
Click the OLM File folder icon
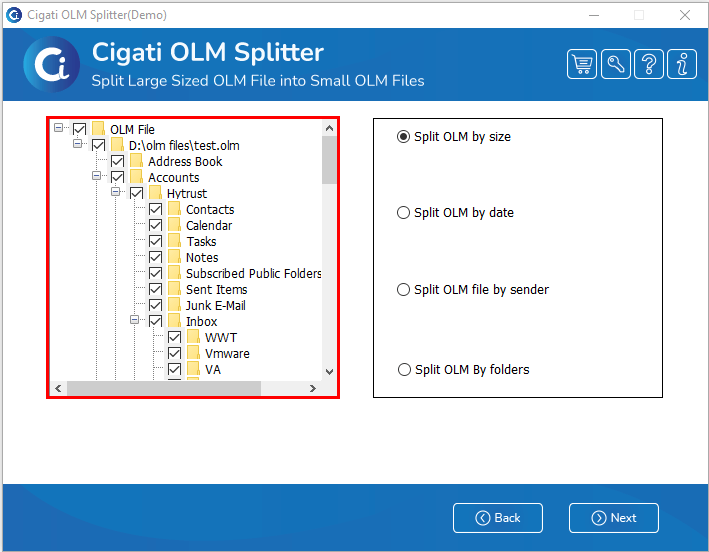(x=99, y=129)
